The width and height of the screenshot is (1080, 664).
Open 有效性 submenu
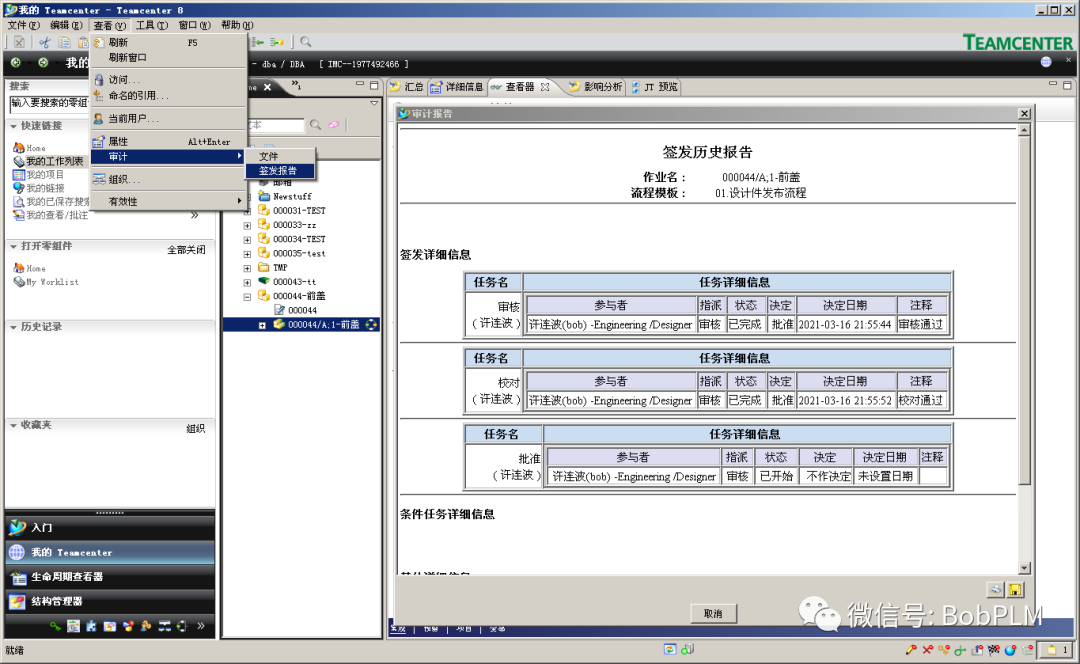pos(169,202)
